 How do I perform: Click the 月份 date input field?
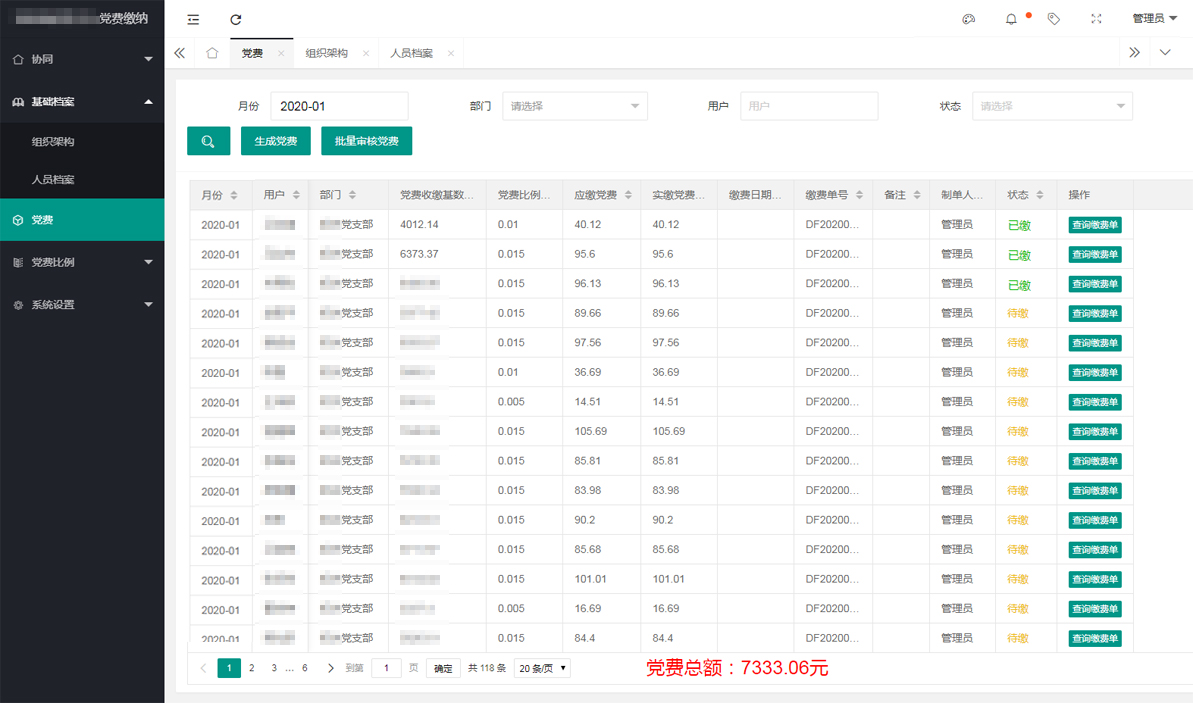[x=339, y=107]
